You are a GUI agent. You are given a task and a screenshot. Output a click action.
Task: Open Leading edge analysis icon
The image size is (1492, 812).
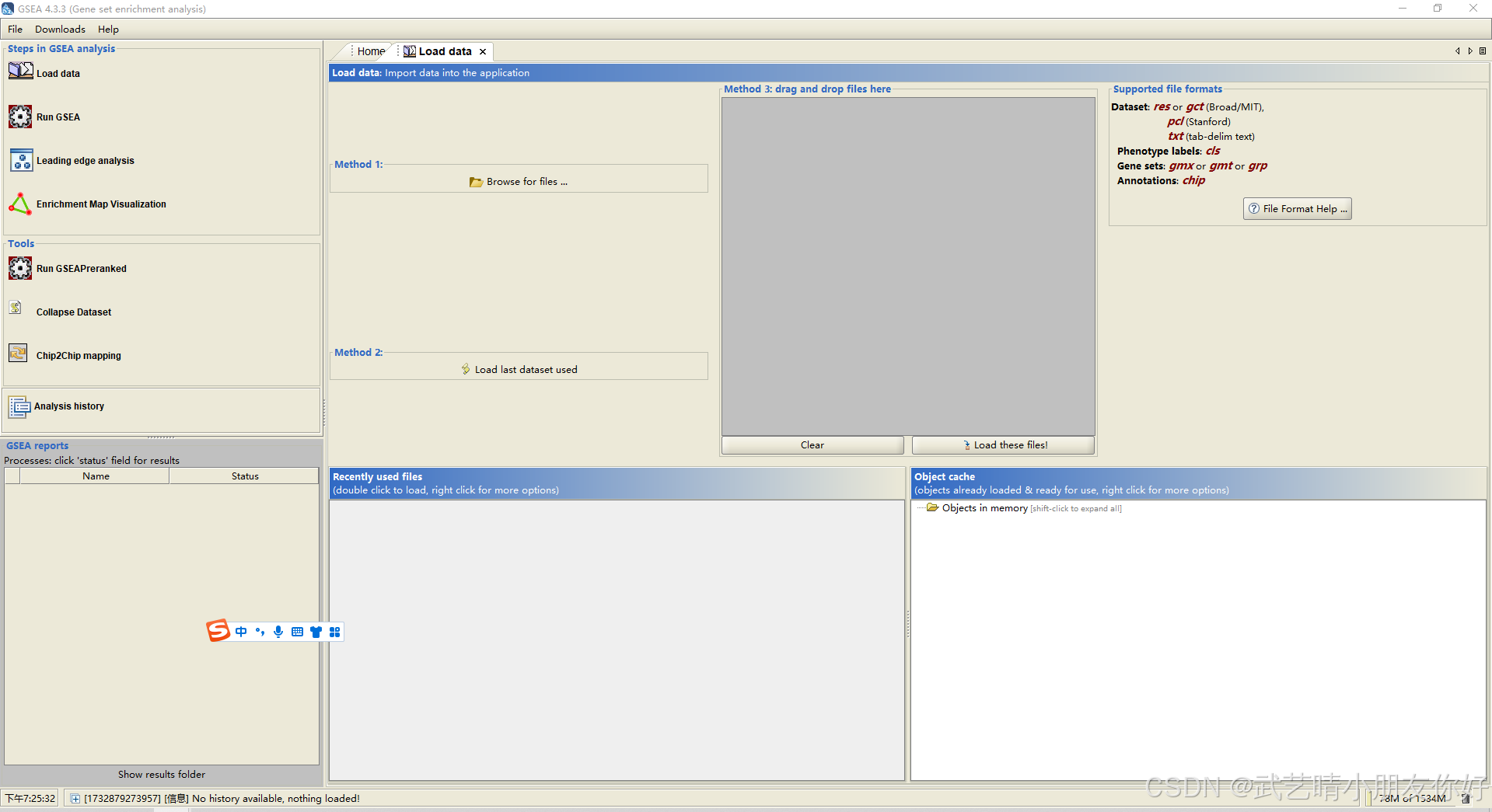(21, 160)
